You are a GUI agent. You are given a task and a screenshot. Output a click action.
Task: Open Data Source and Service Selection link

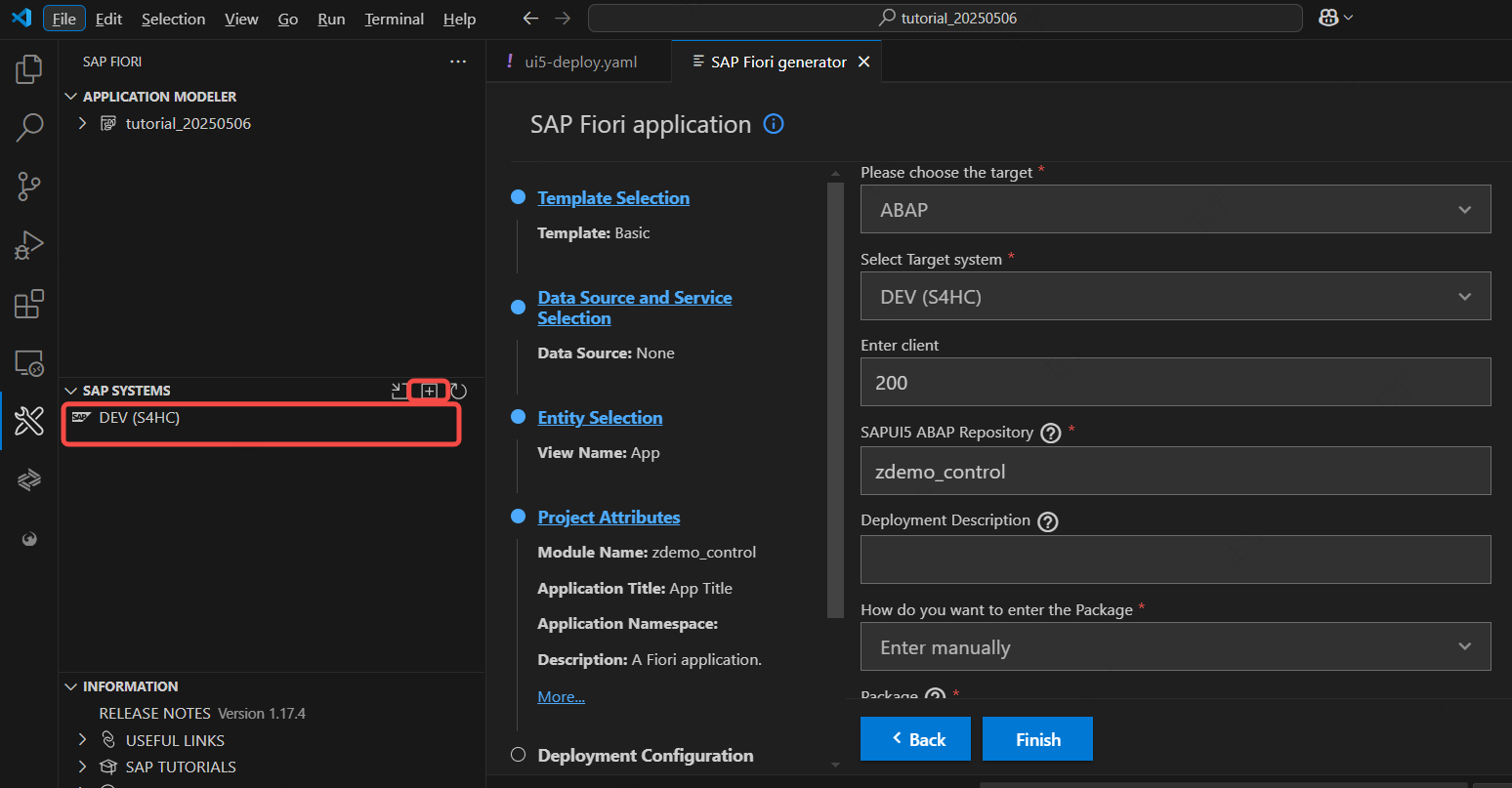[634, 308]
